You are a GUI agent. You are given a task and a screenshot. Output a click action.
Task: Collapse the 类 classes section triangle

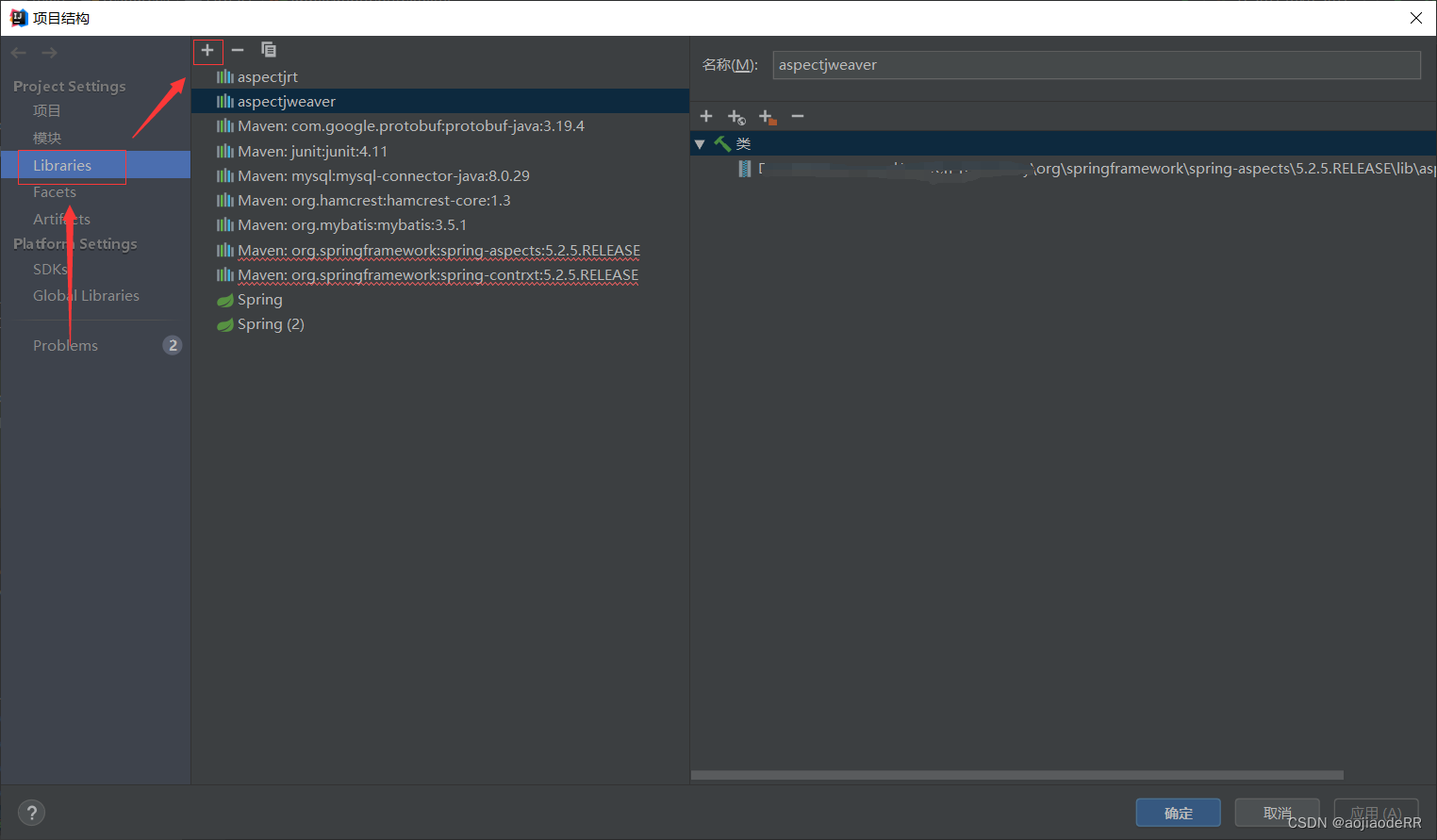tap(699, 143)
